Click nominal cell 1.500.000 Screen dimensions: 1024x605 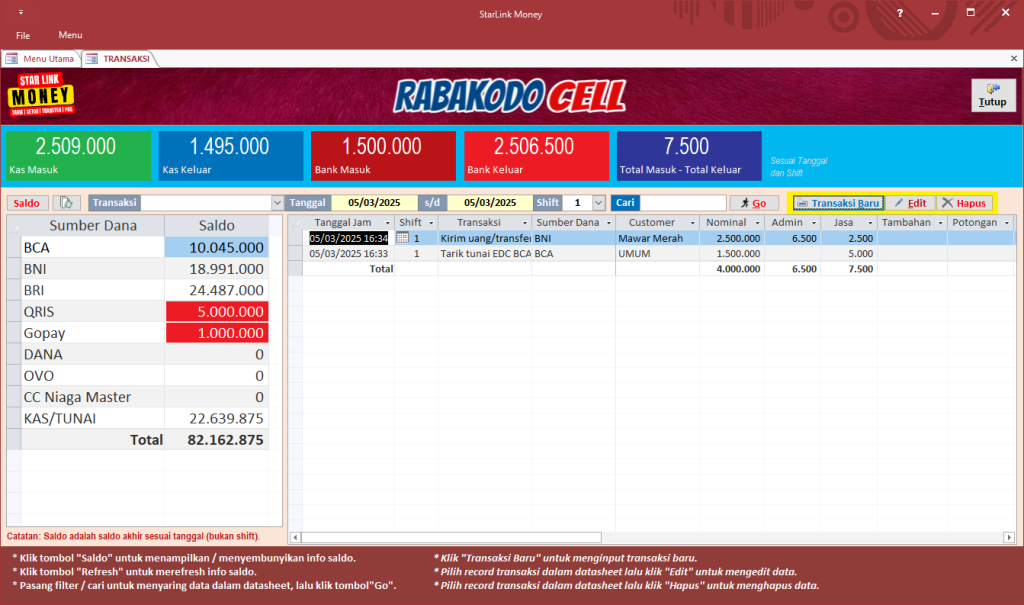pos(731,253)
